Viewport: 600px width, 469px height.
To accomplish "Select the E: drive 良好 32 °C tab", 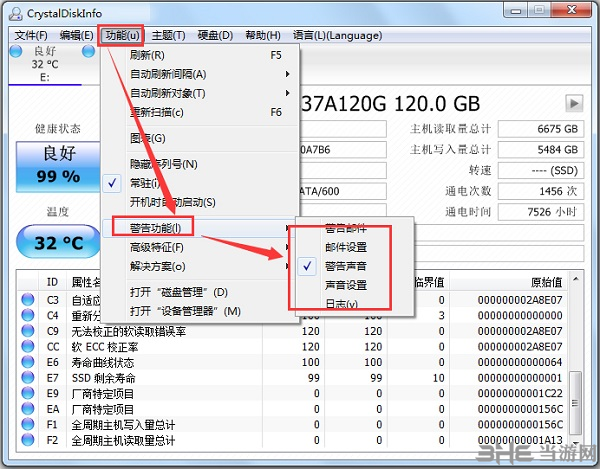I will coord(45,64).
